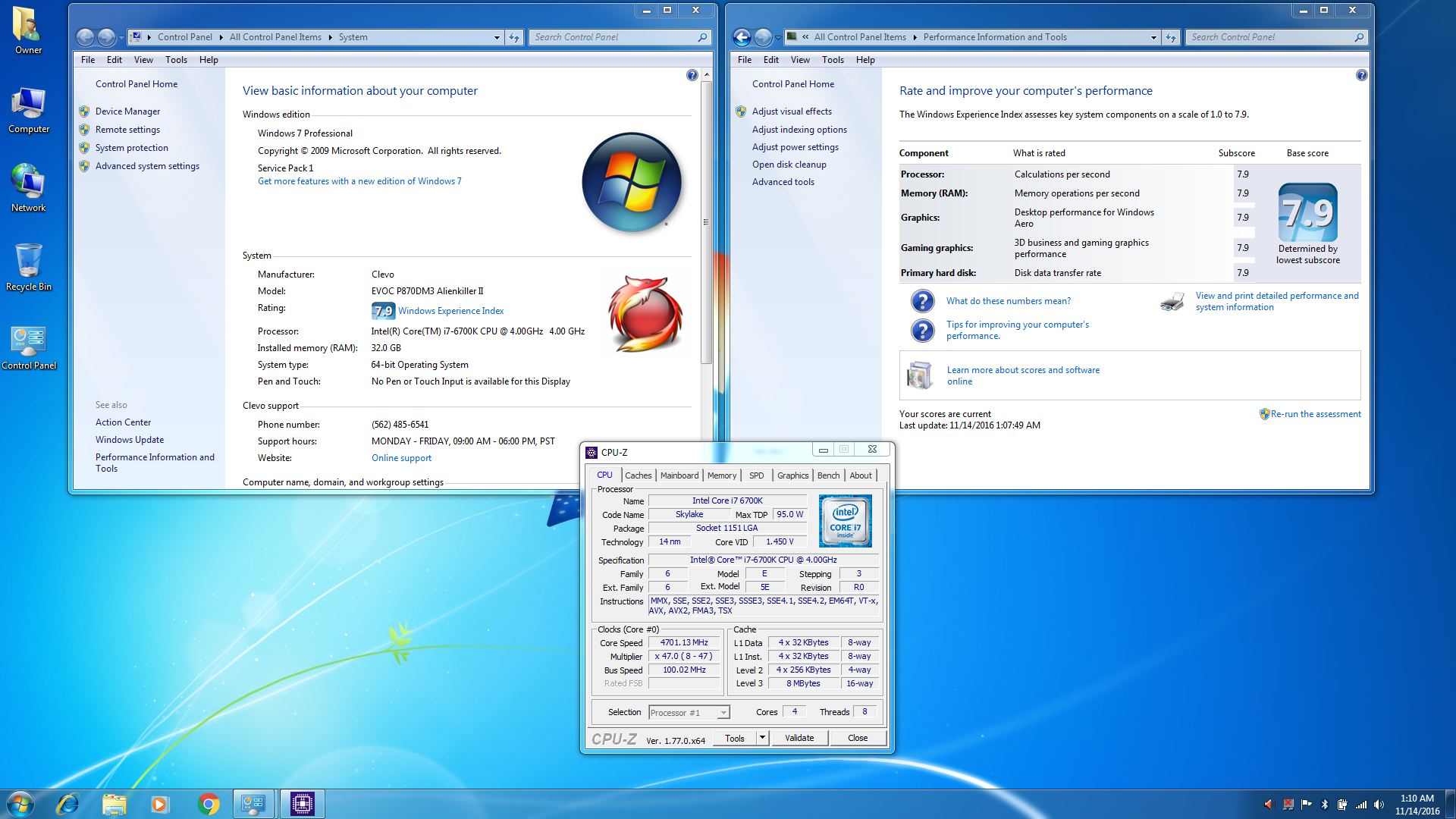This screenshot has width=1456, height=819.
Task: Open the Processor #1 selection dropdown
Action: click(x=723, y=713)
